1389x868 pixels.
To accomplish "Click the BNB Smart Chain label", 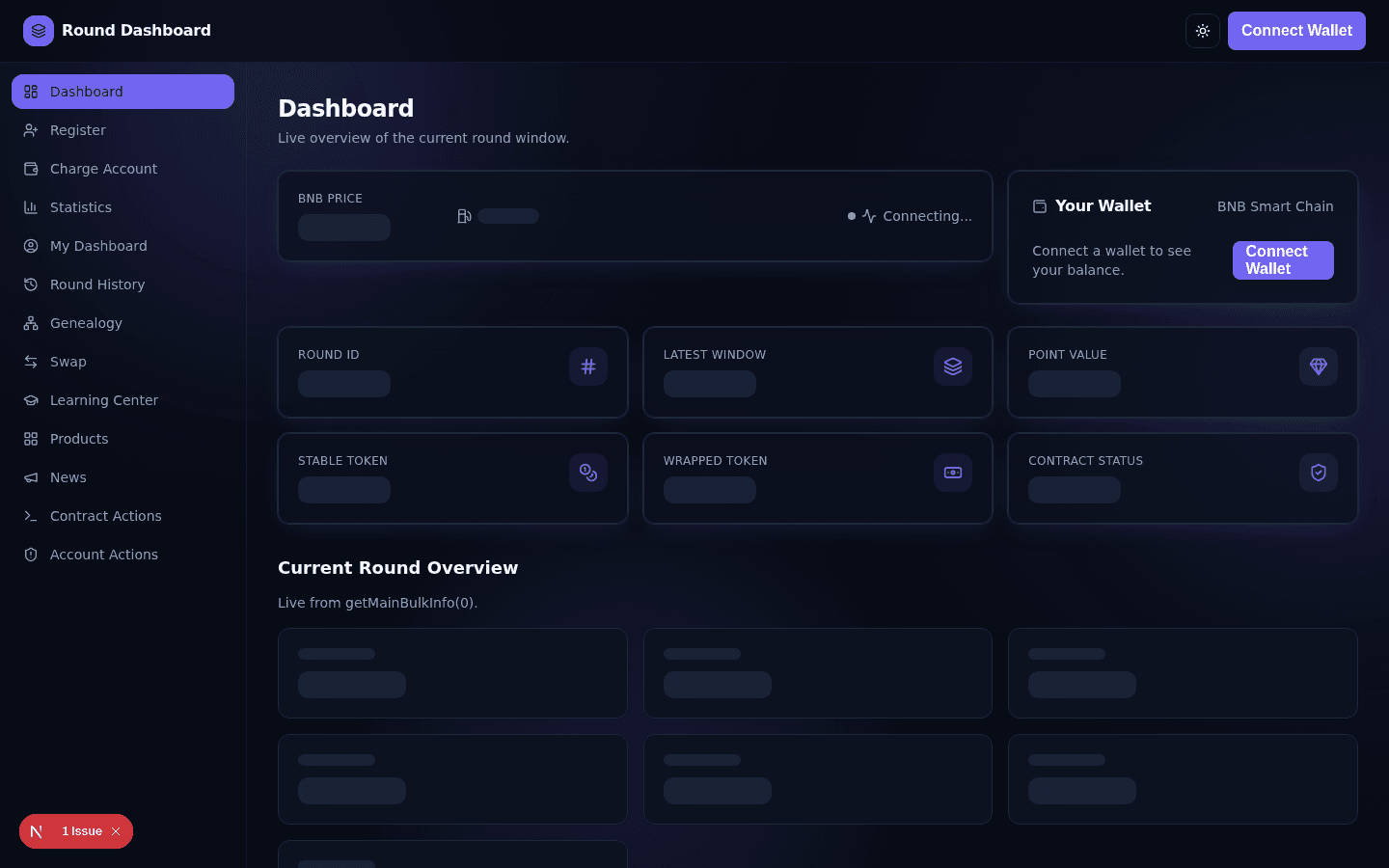I will pyautogui.click(x=1275, y=206).
